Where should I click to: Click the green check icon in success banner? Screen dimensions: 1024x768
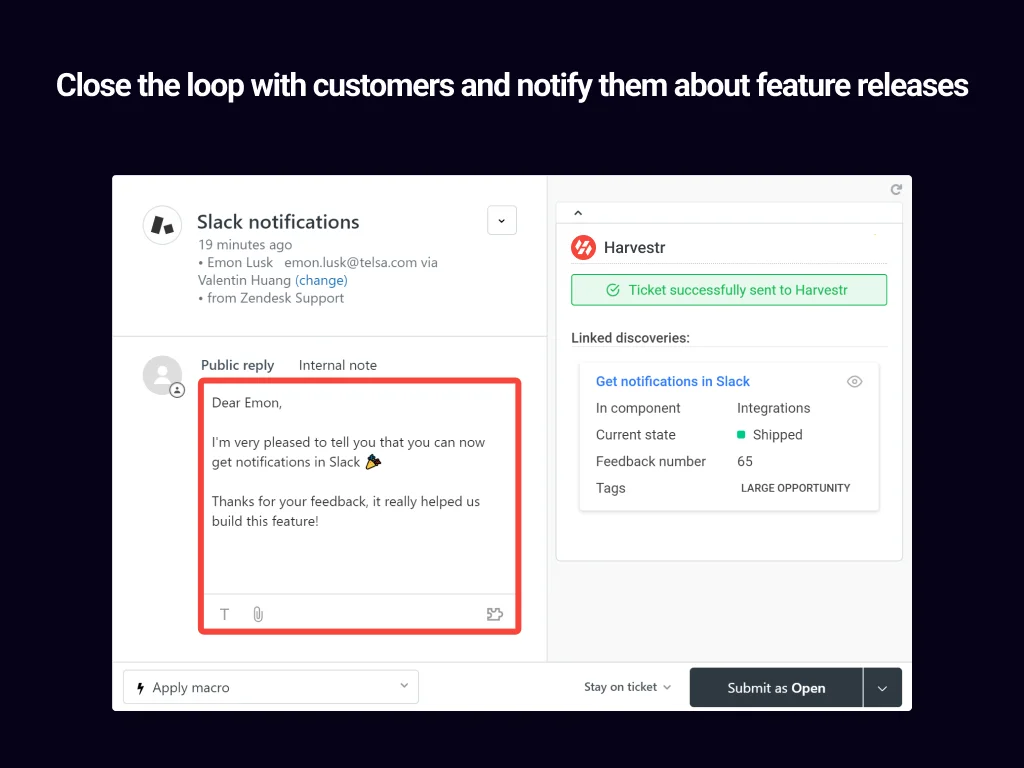point(613,290)
